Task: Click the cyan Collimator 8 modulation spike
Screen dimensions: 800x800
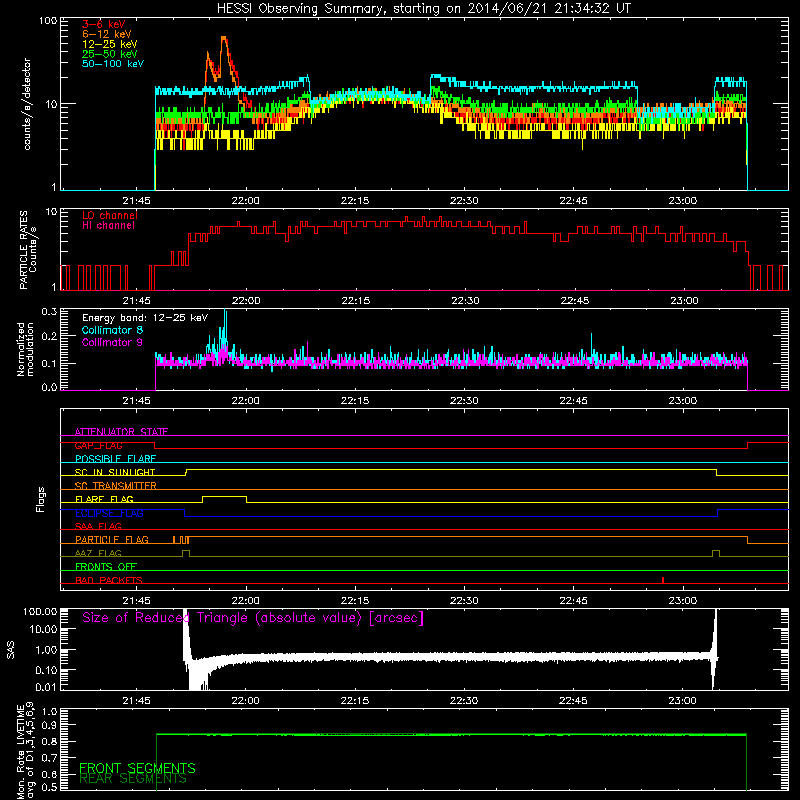Action: click(226, 321)
